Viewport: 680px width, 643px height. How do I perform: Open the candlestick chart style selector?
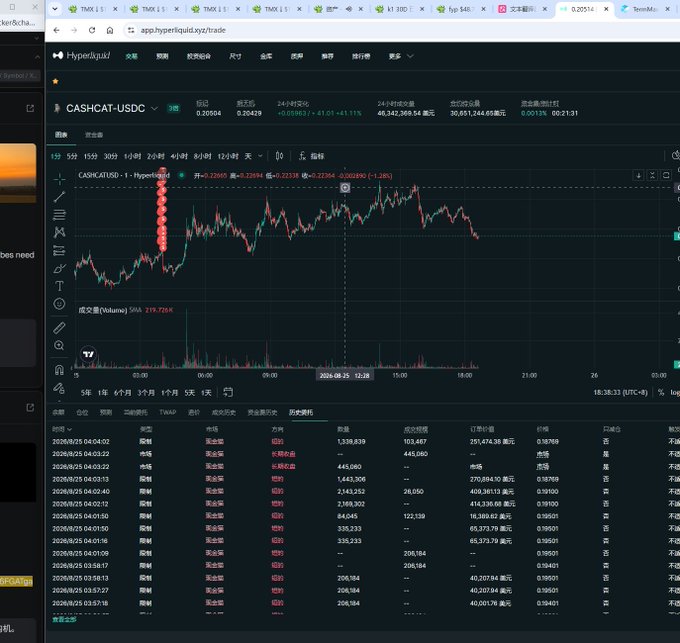coord(279,156)
